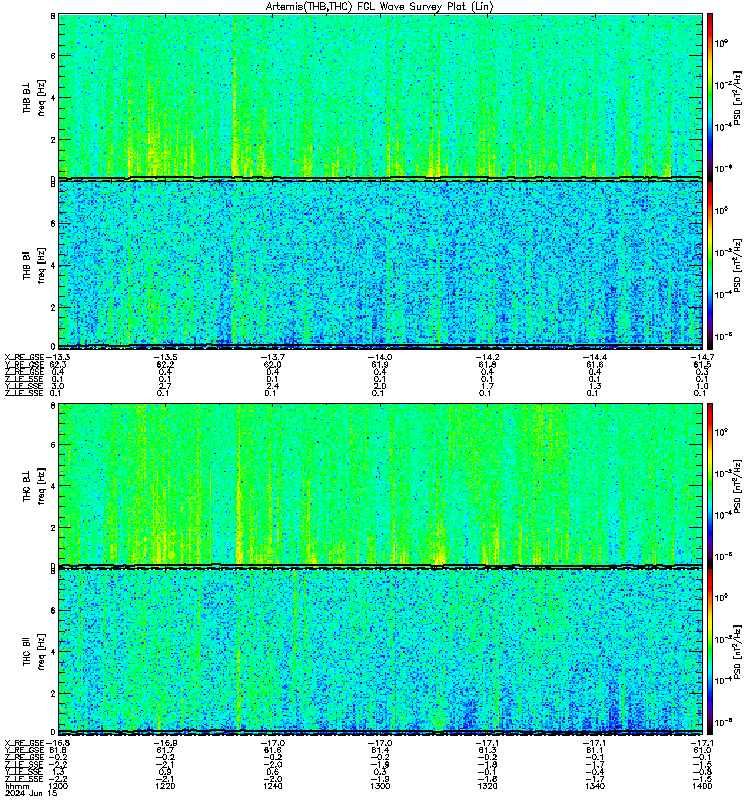The image size is (750, 800).
Task: Click the '61.7' Y_RE_GSE value under THC panels
Action: coord(165,750)
